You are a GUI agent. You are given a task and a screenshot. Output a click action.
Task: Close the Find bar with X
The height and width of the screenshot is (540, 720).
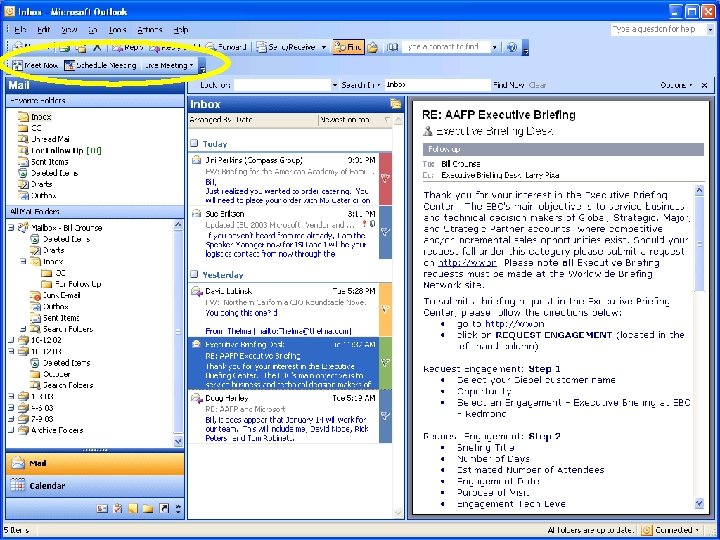click(704, 85)
